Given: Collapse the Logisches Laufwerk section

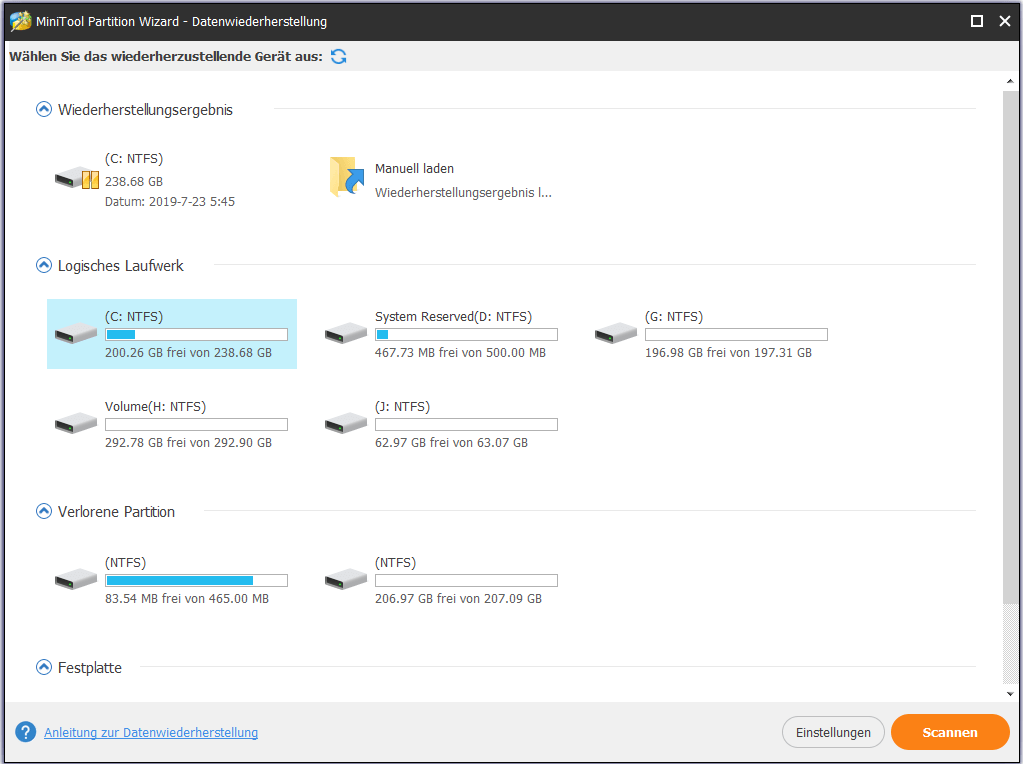Looking at the screenshot, I should 43,266.
